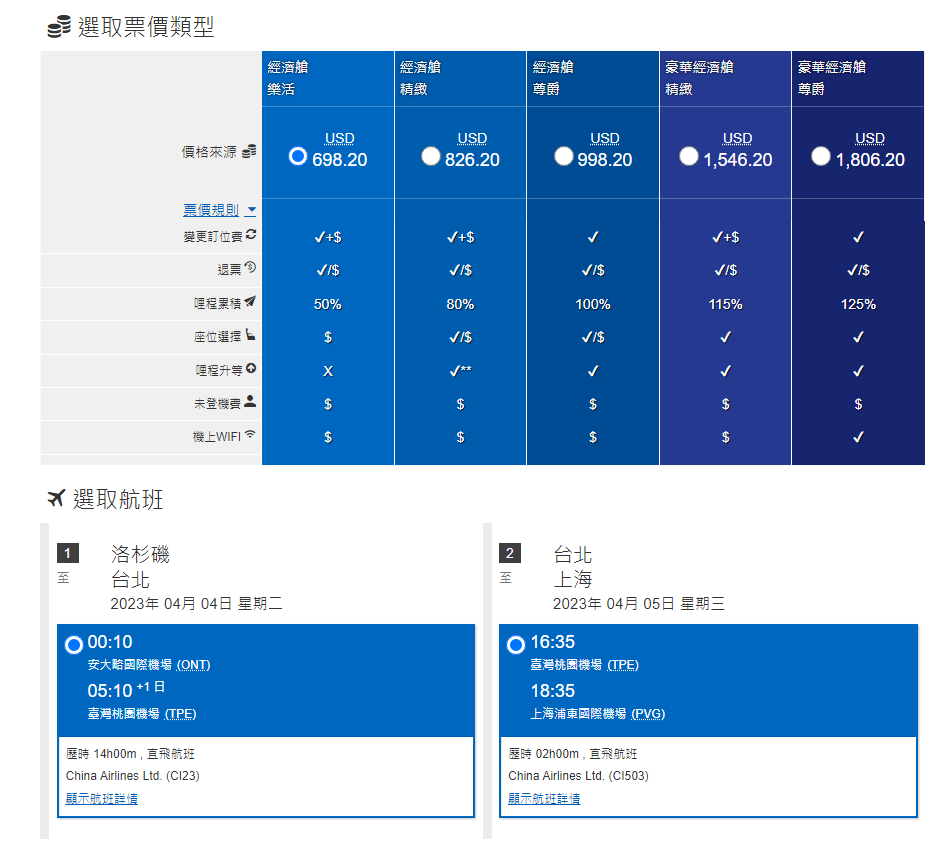The width and height of the screenshot is (932, 843).
Task: Click the PVG airport code link
Action: 648,714
